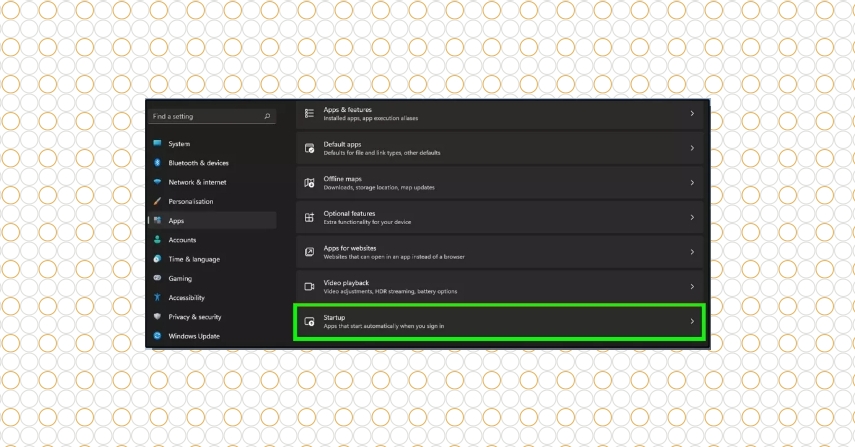Click the Offline maps icon

309,183
